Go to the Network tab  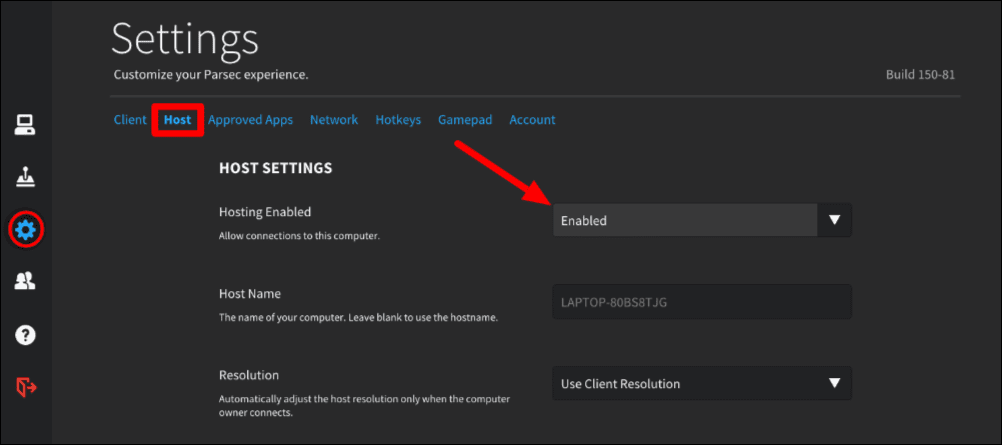334,120
